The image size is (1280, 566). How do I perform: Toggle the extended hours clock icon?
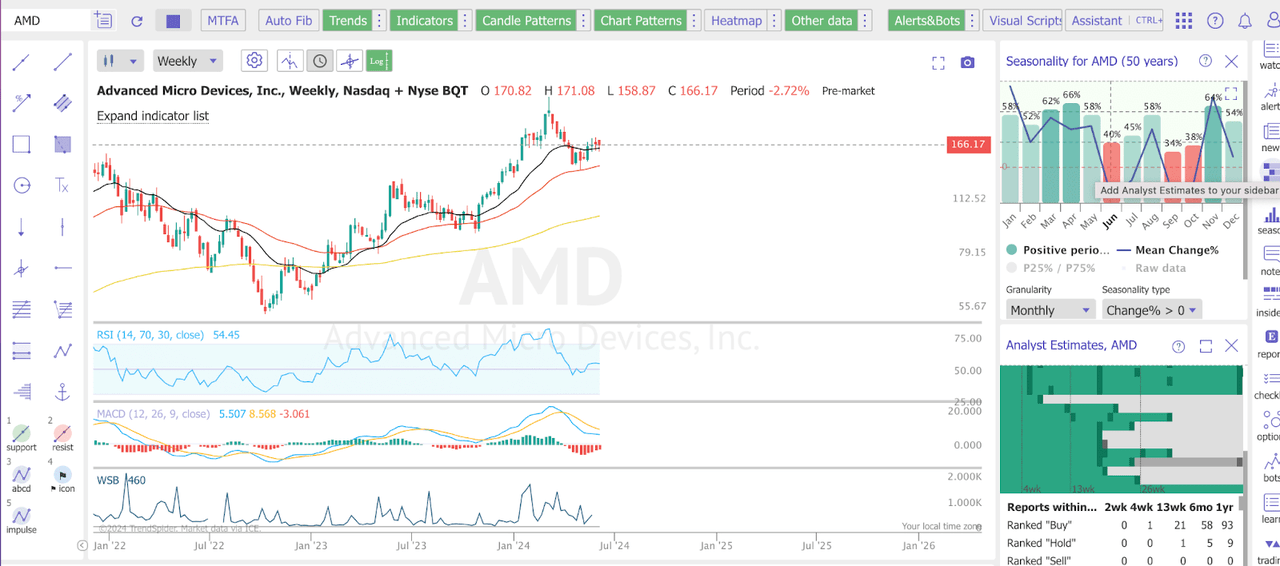point(319,61)
